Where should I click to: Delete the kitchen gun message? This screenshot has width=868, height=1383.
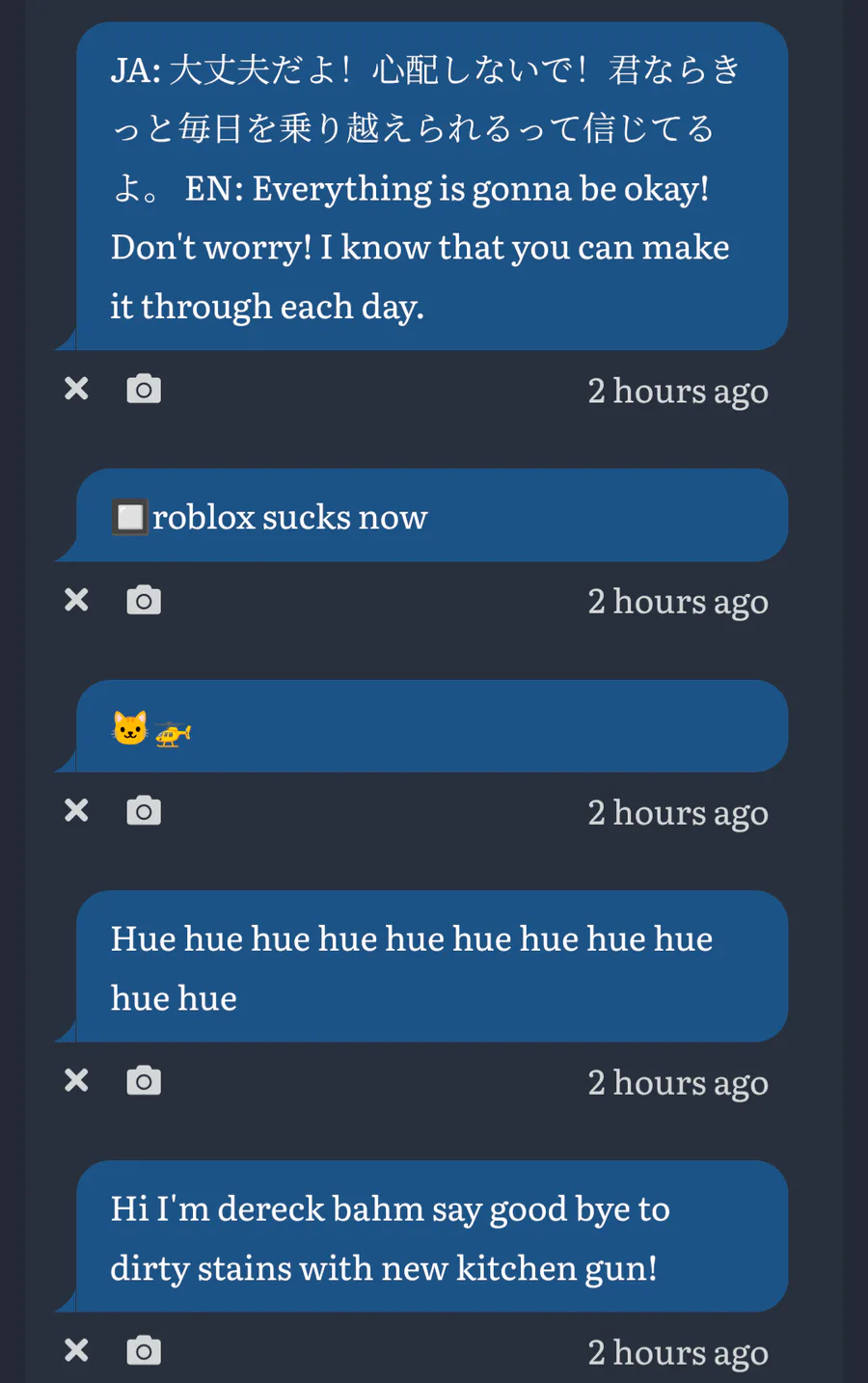pyautogui.click(x=76, y=1350)
